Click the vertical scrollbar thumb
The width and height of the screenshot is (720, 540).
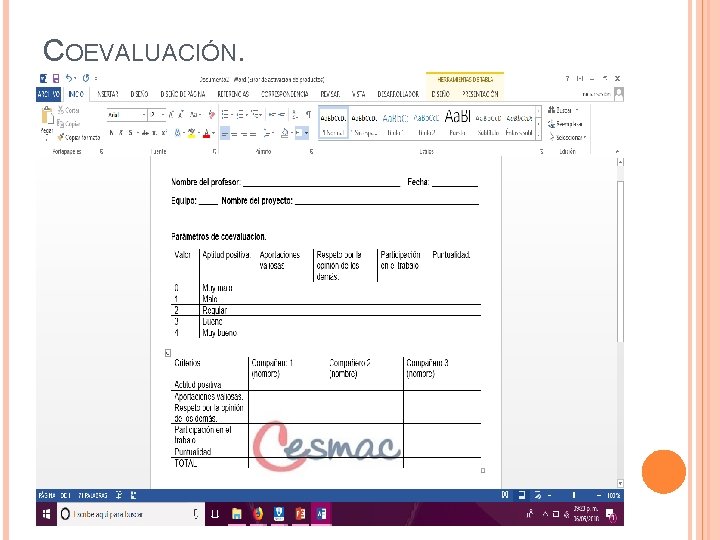click(620, 261)
